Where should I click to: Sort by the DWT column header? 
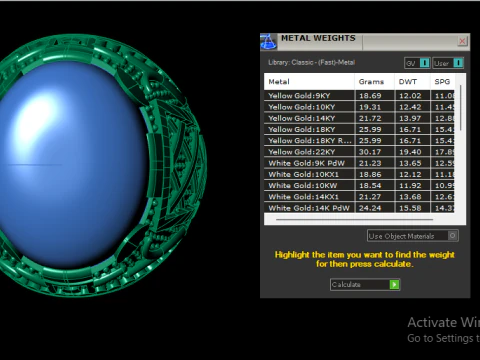point(412,82)
